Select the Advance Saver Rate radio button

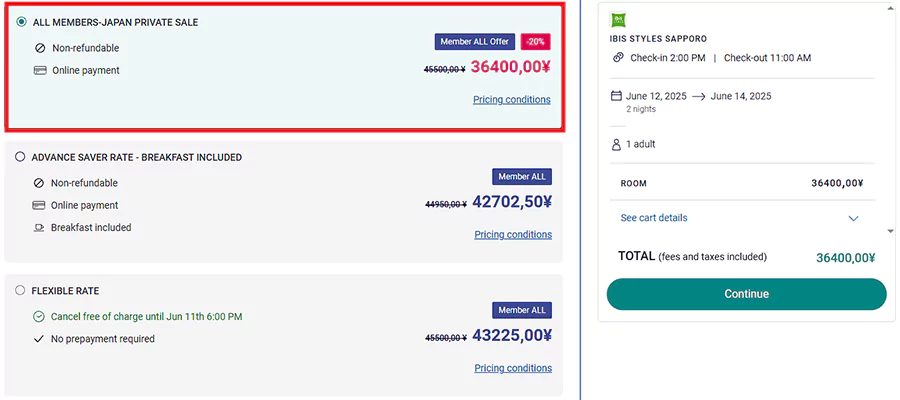20,157
